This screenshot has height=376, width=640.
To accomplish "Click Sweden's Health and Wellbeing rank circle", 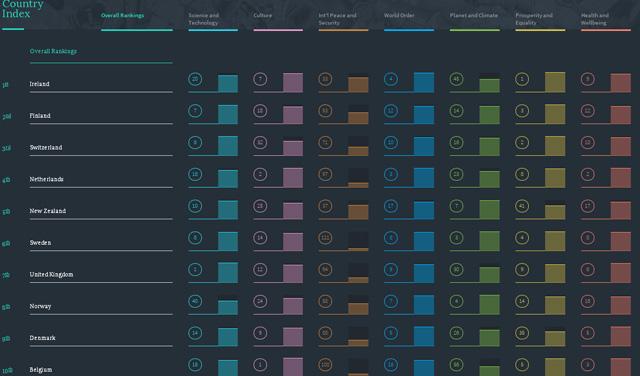I will pos(588,238).
